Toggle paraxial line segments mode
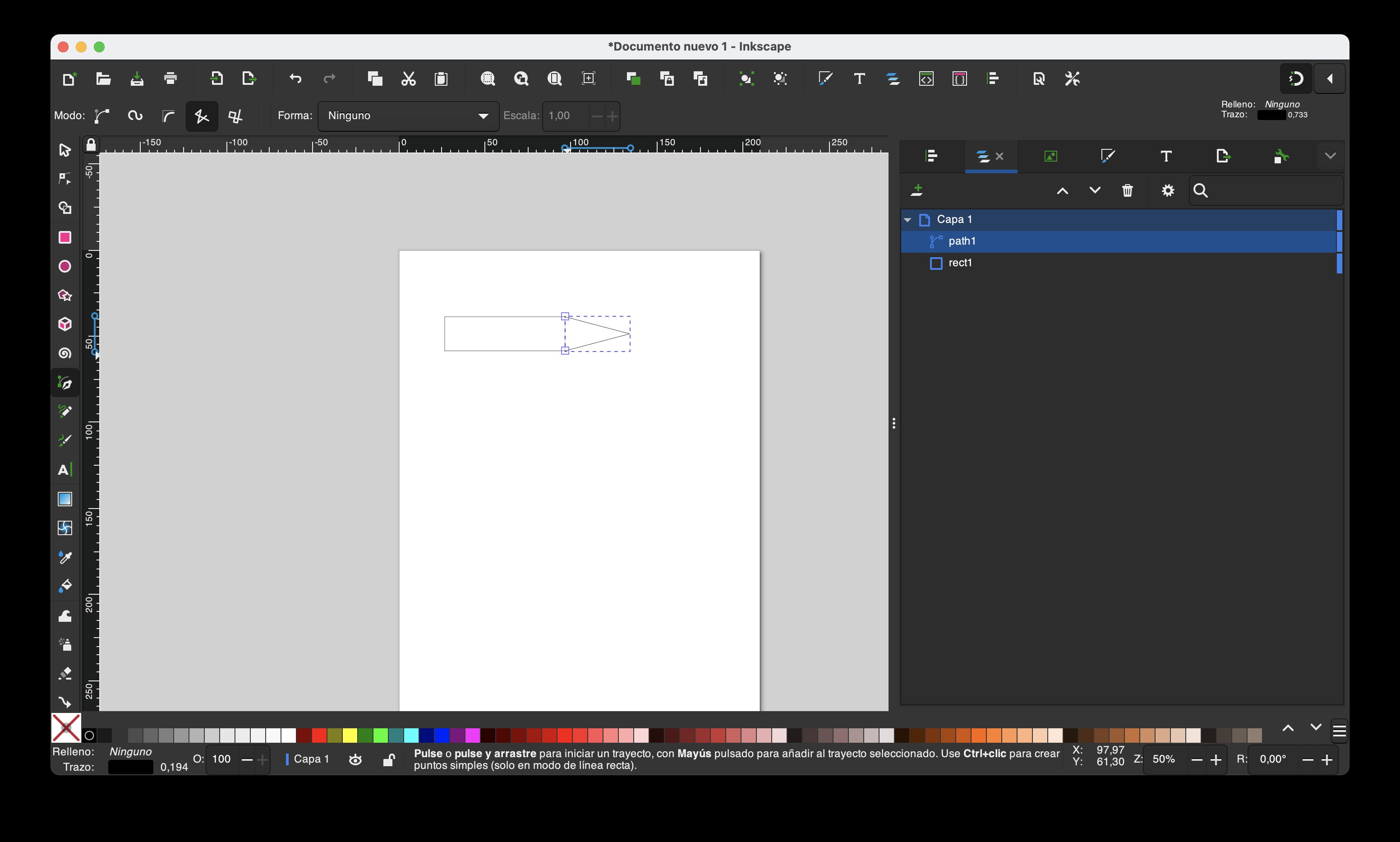 (x=235, y=116)
